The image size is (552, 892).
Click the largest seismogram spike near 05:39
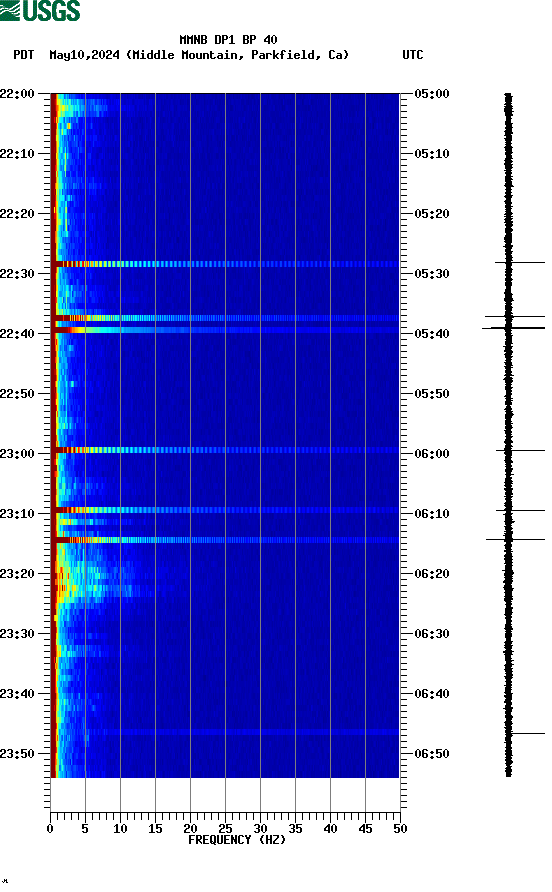click(x=513, y=328)
